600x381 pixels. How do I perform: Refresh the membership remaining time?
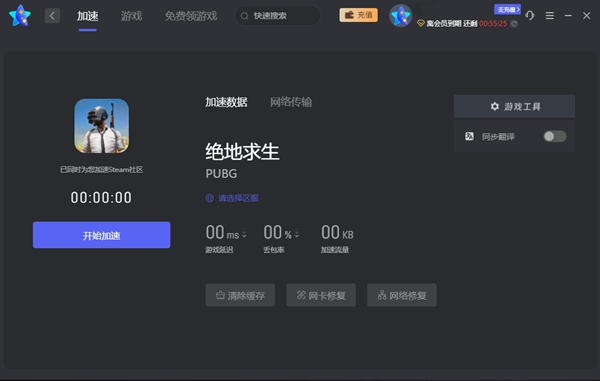514,24
